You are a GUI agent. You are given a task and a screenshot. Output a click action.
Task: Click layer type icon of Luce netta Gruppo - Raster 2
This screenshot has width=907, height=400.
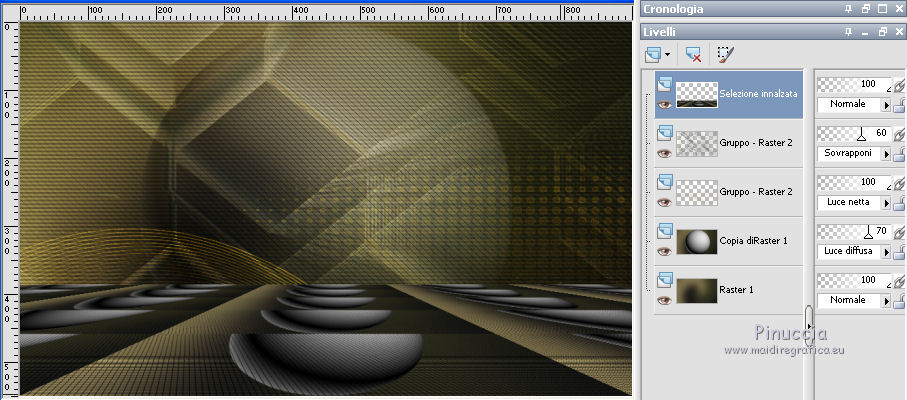coord(665,183)
